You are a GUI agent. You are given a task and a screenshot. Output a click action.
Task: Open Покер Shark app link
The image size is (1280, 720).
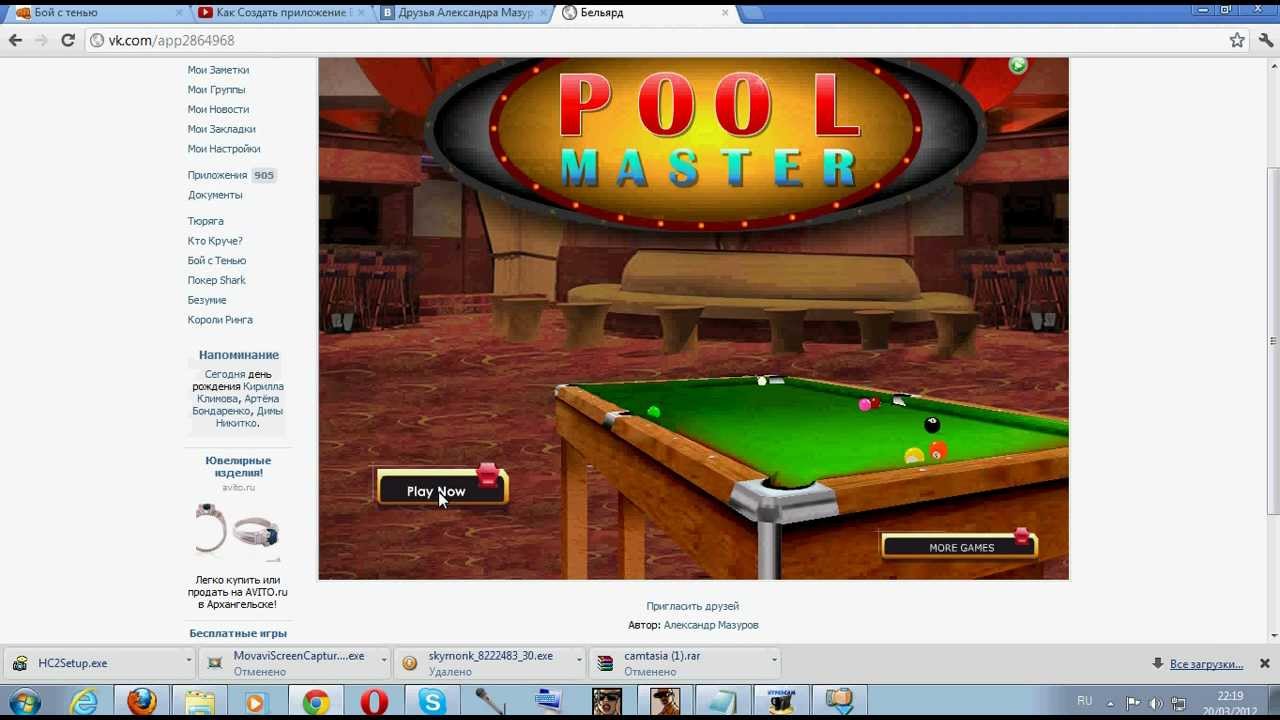point(216,280)
